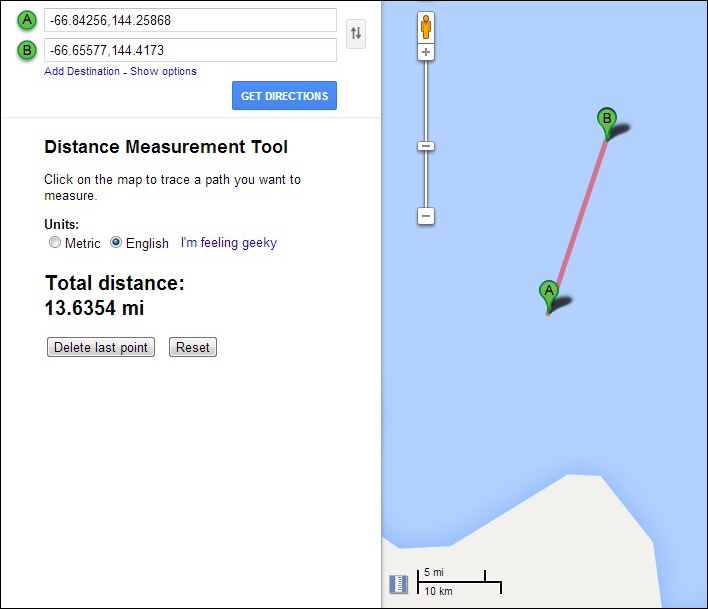Viewport: 708px width, 609px height.
Task: Select marker B on the map
Action: (606, 120)
